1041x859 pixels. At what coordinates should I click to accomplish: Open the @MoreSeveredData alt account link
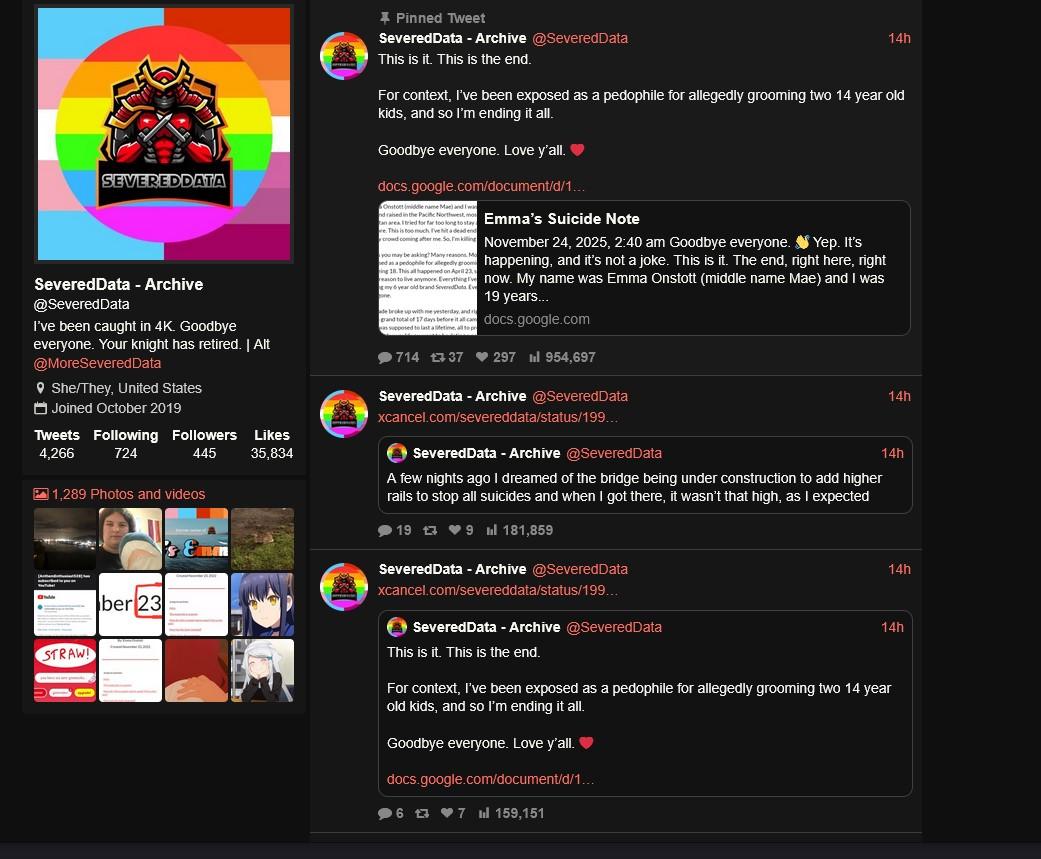tap(97, 363)
